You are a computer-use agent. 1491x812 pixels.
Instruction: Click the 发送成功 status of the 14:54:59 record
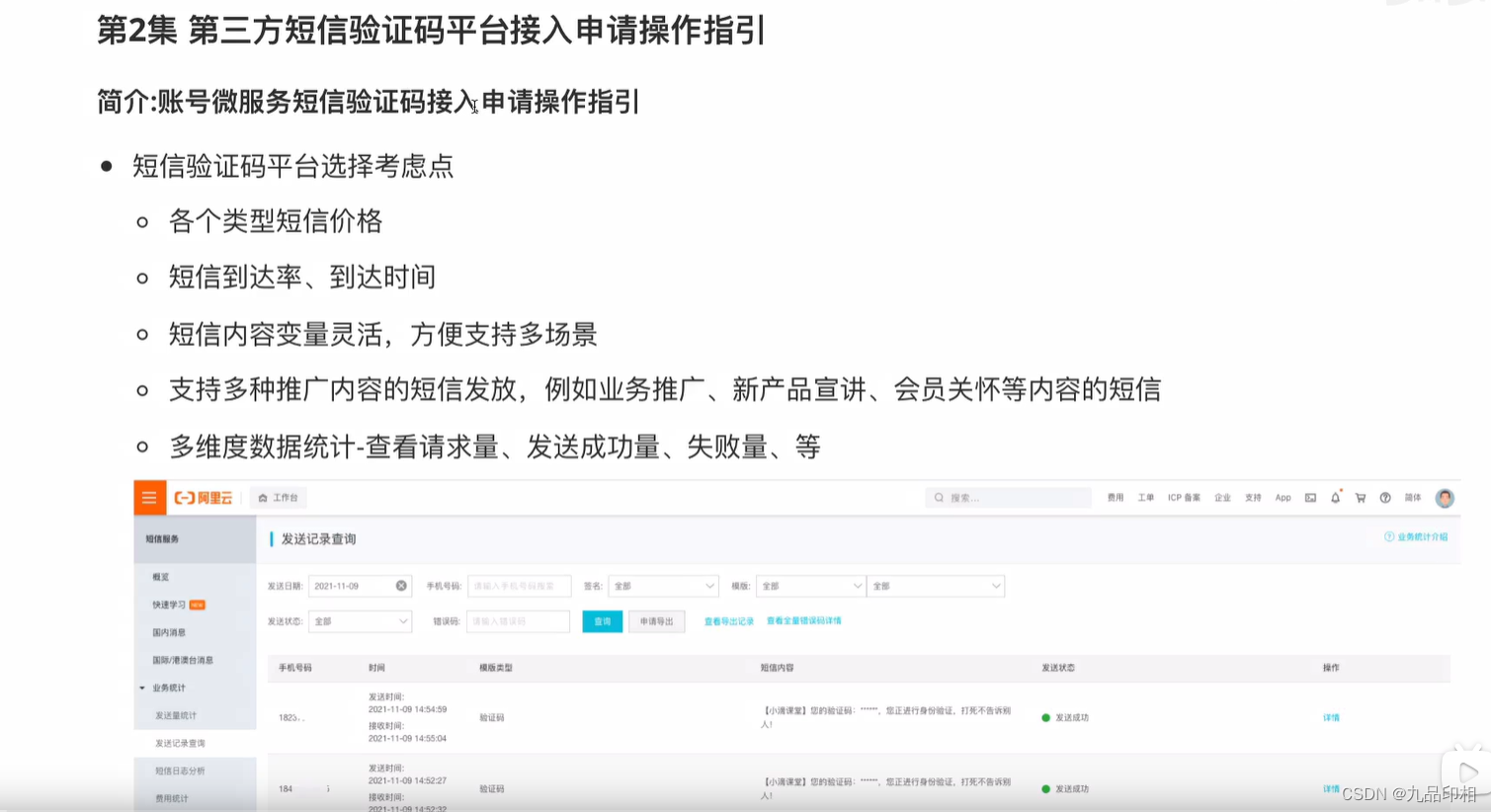(1065, 718)
